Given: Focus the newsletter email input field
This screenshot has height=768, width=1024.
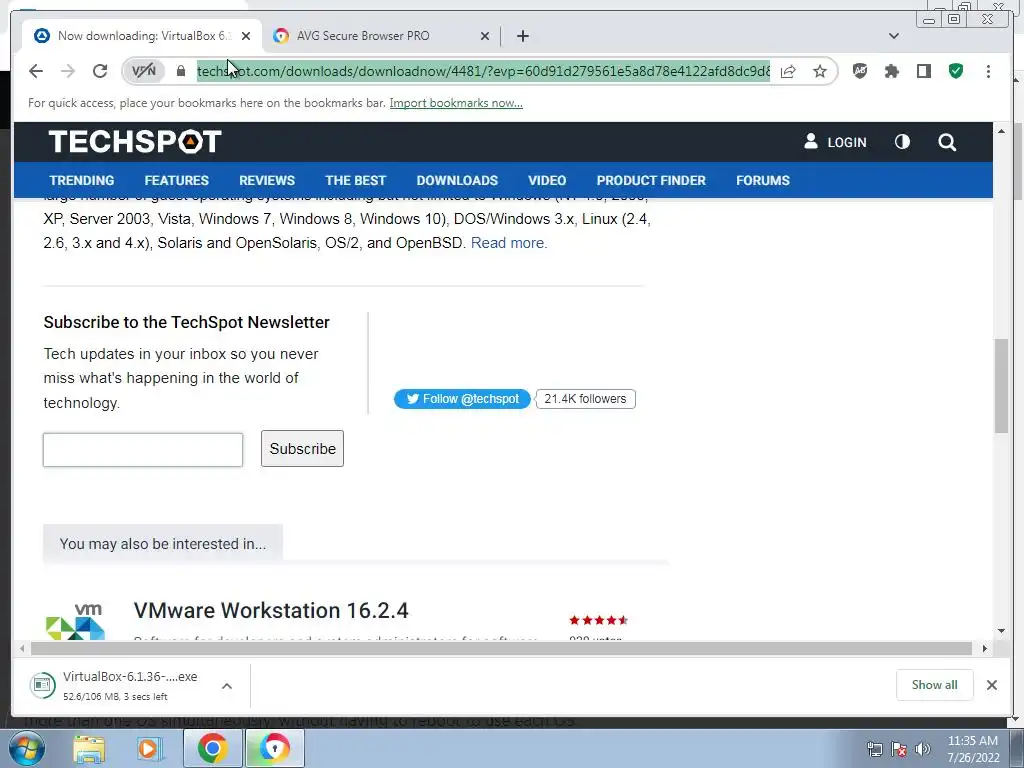Looking at the screenshot, I should pyautogui.click(x=143, y=449).
